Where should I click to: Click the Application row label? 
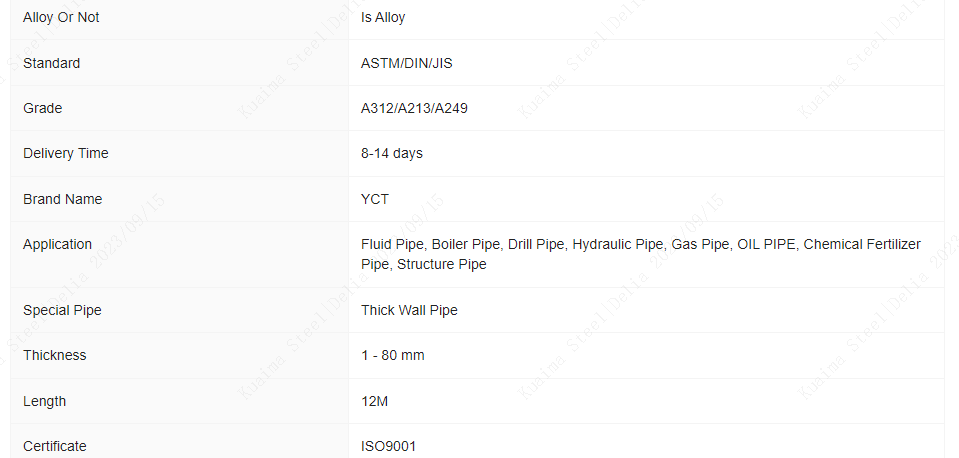pyautogui.click(x=57, y=245)
